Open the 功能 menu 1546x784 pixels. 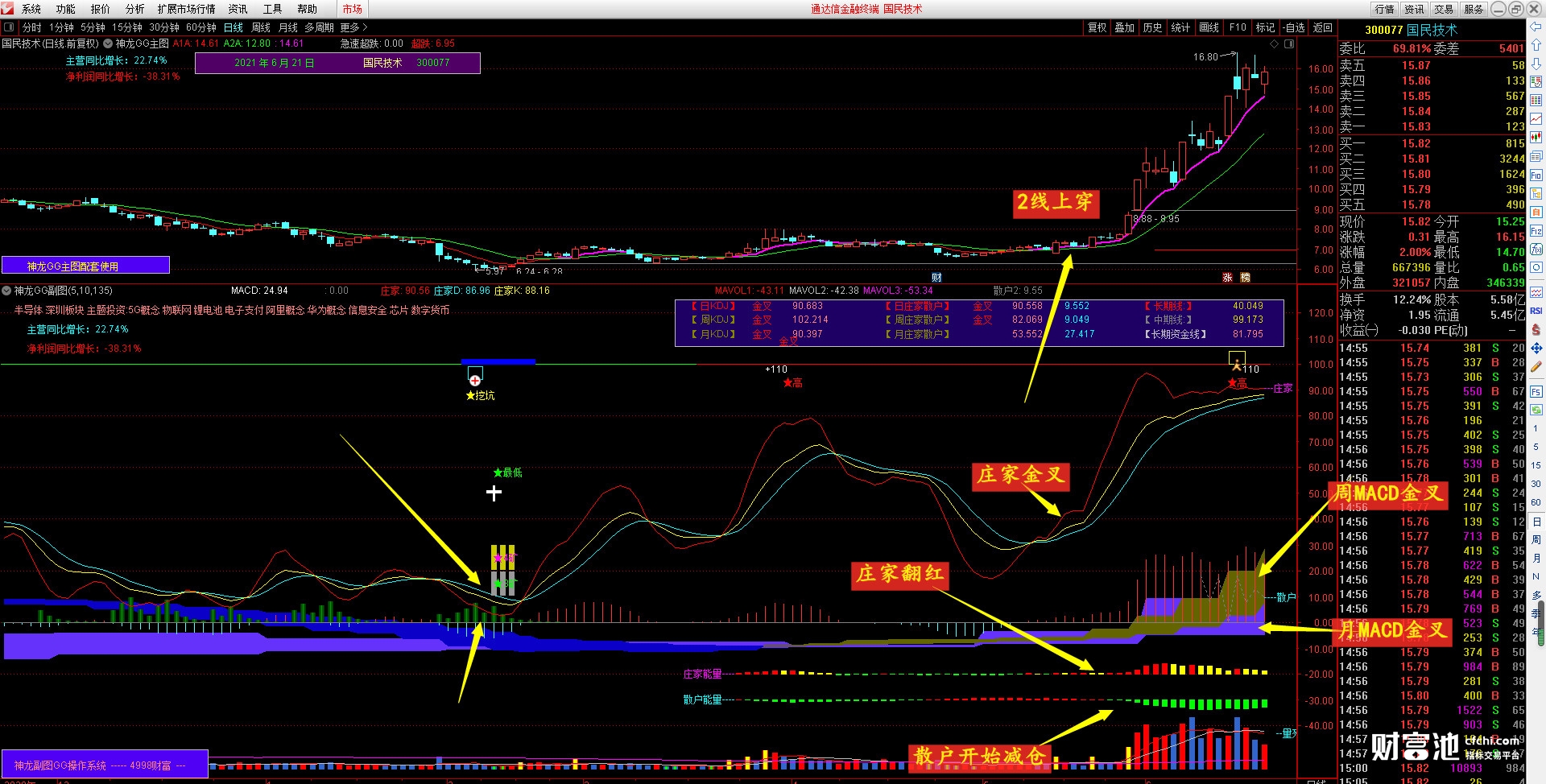click(66, 9)
